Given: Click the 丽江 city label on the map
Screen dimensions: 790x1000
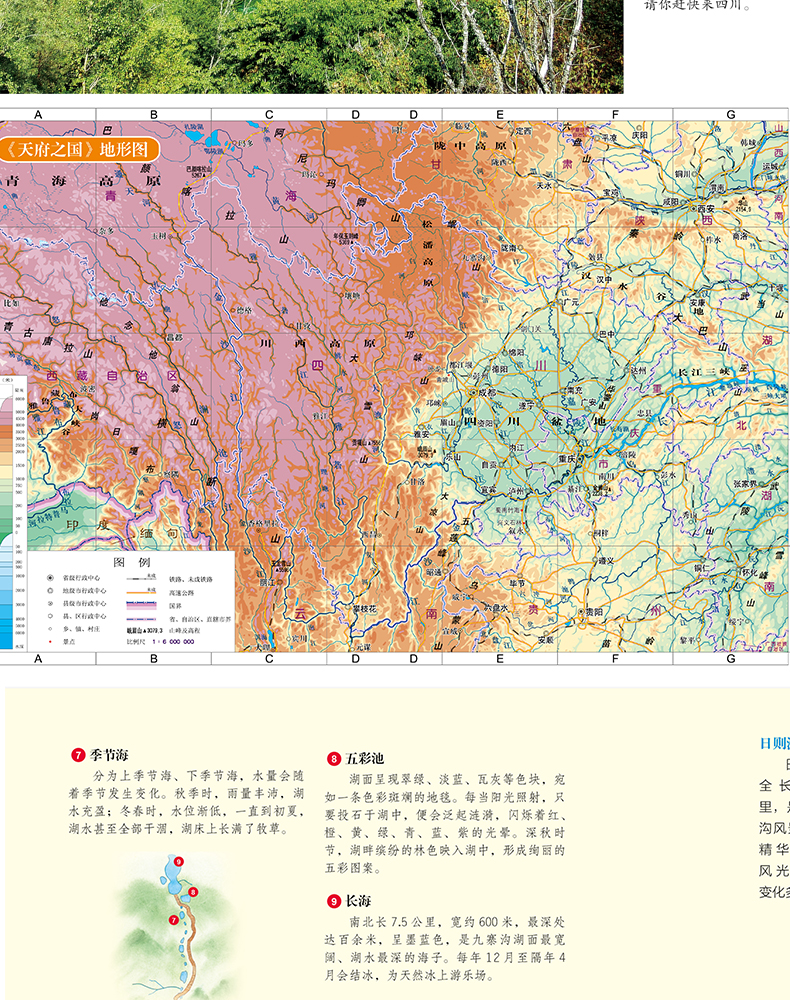Looking at the screenshot, I should (x=267, y=582).
